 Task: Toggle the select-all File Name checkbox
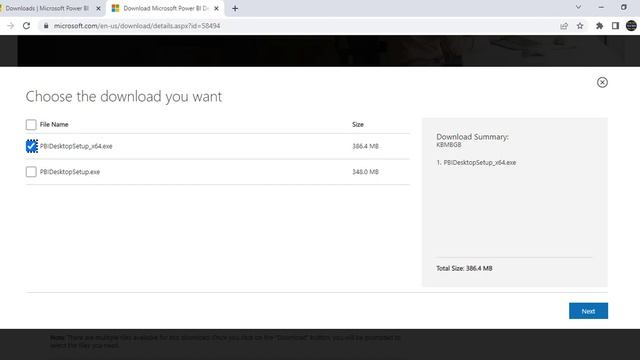click(x=31, y=124)
